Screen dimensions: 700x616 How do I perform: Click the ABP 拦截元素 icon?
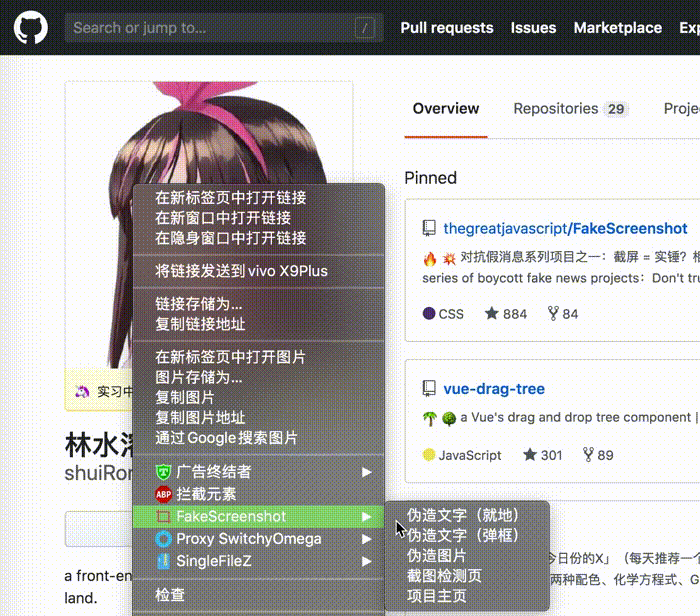click(163, 494)
